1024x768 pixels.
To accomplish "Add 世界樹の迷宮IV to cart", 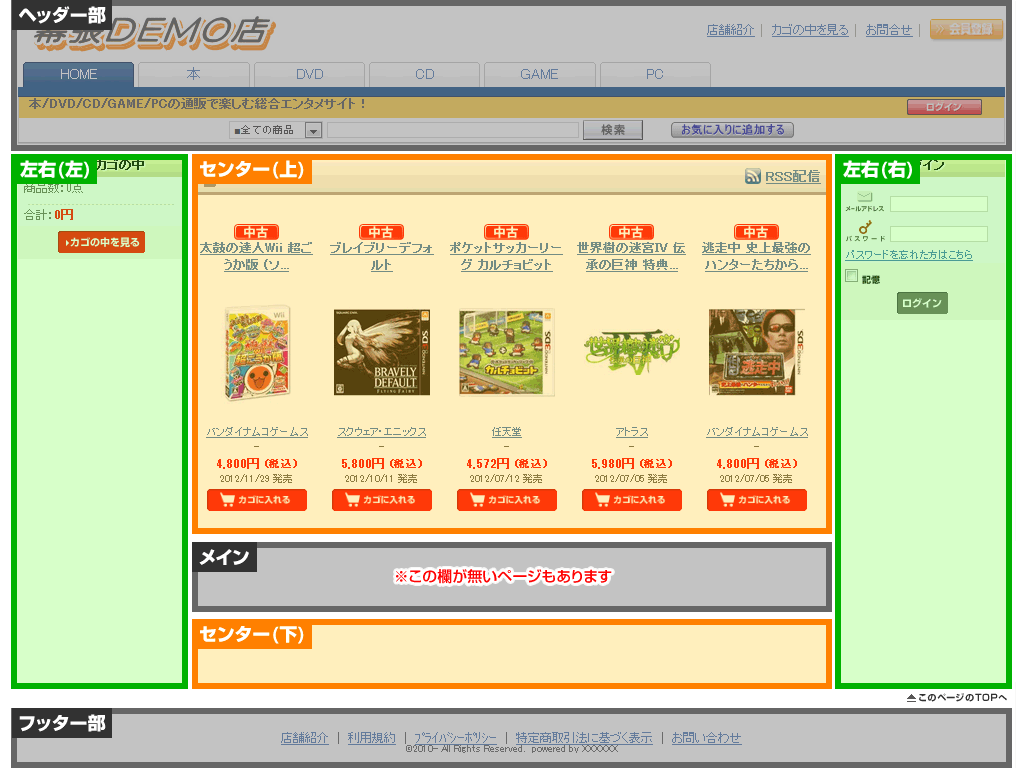I will click(x=632, y=500).
